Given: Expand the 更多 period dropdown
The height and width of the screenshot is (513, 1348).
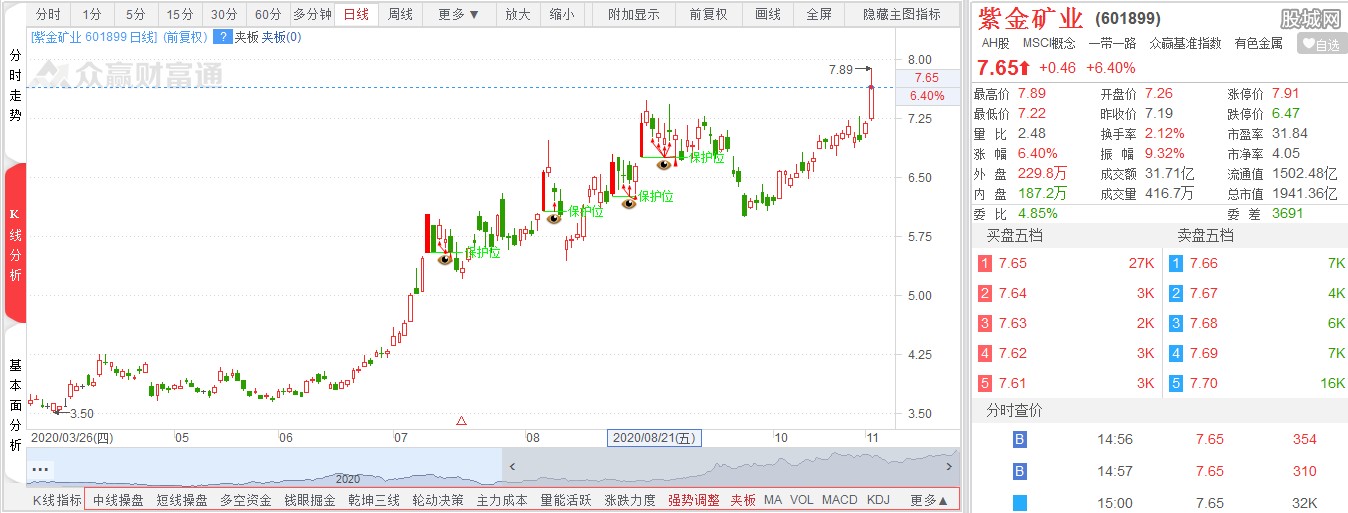Looking at the screenshot, I should pyautogui.click(x=459, y=15).
